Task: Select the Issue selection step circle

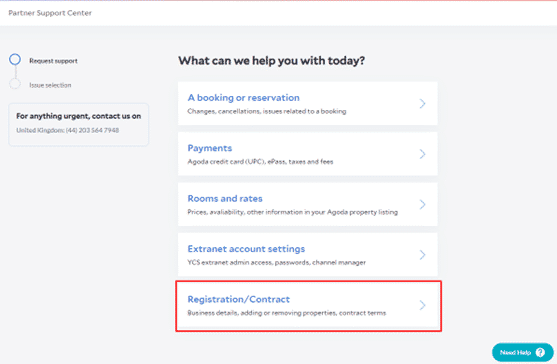Action: [15, 84]
